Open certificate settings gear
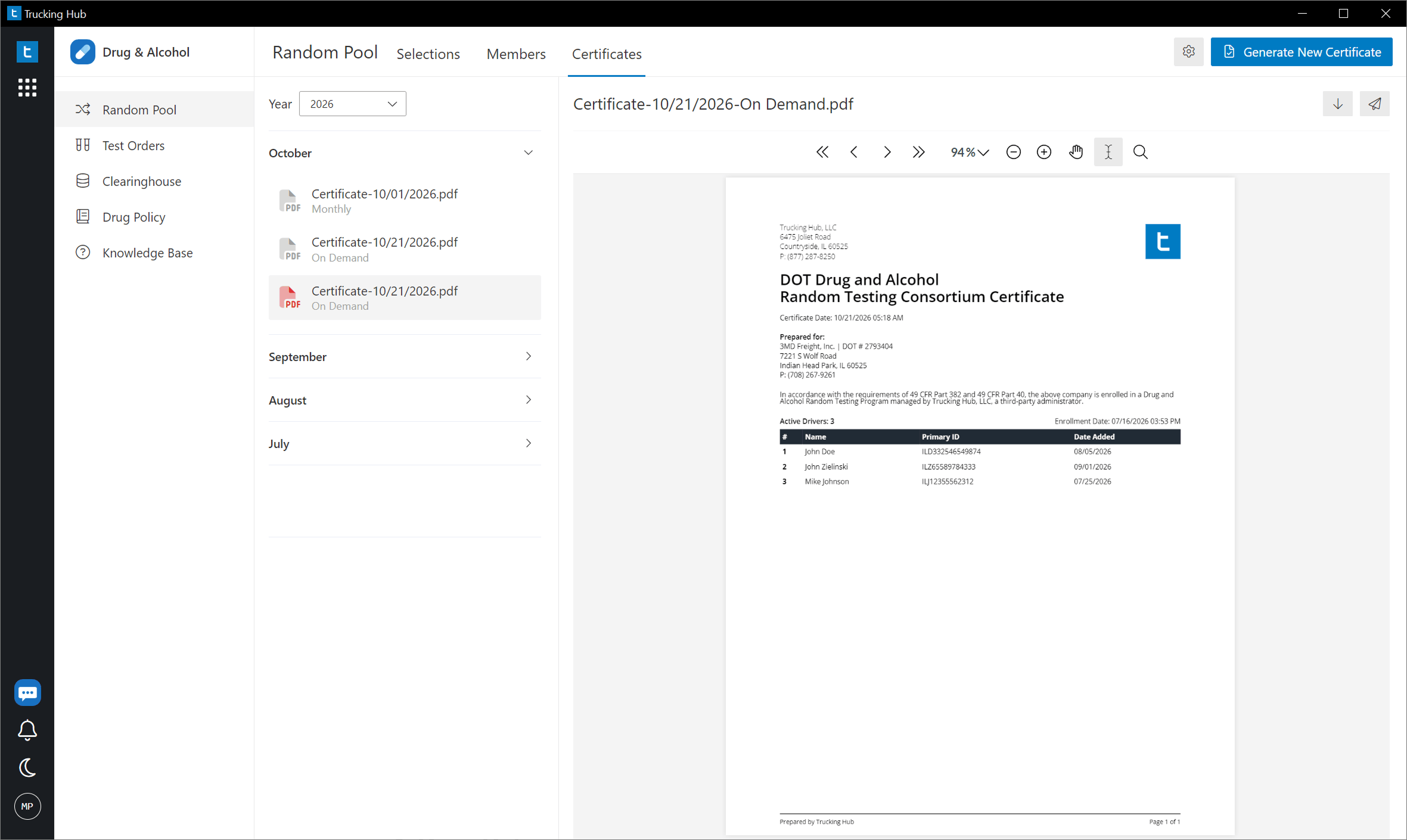 click(1188, 52)
